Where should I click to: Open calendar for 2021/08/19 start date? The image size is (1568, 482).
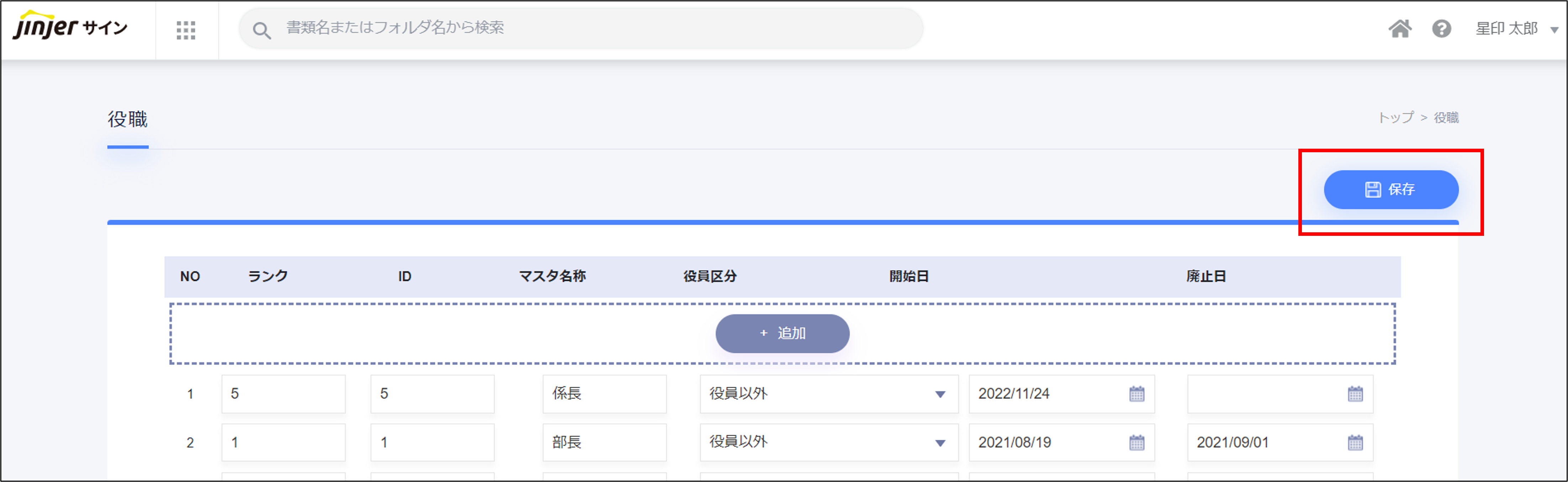(1137, 443)
